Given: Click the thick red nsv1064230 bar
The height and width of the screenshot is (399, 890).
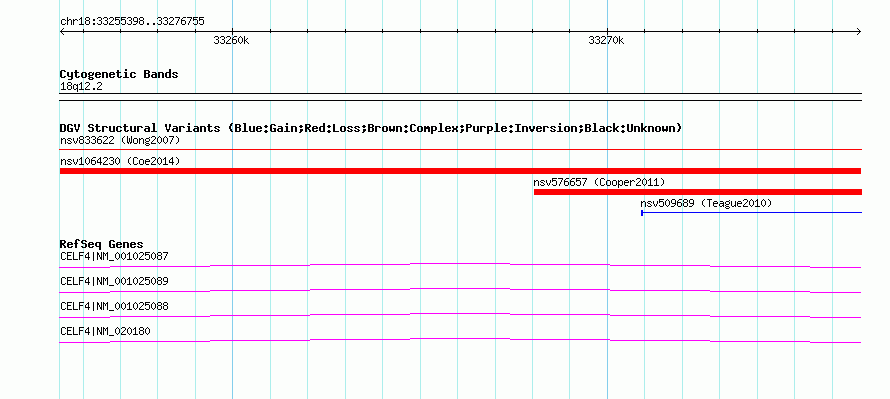Looking at the screenshot, I should pos(460,171).
